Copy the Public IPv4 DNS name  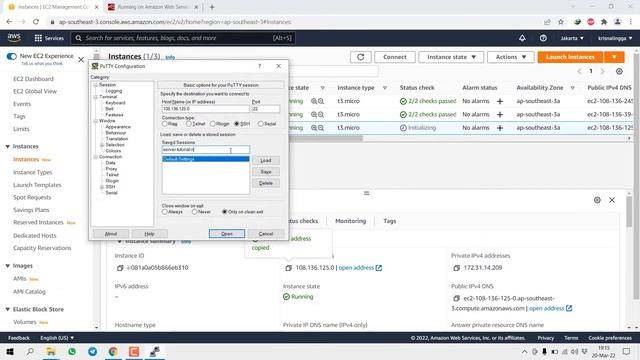pyautogui.click(x=456, y=298)
